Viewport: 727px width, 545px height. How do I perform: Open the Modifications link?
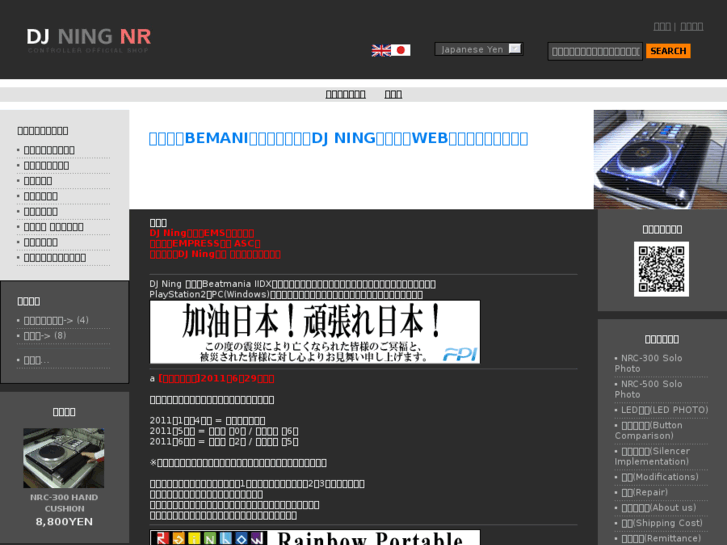pos(659,477)
